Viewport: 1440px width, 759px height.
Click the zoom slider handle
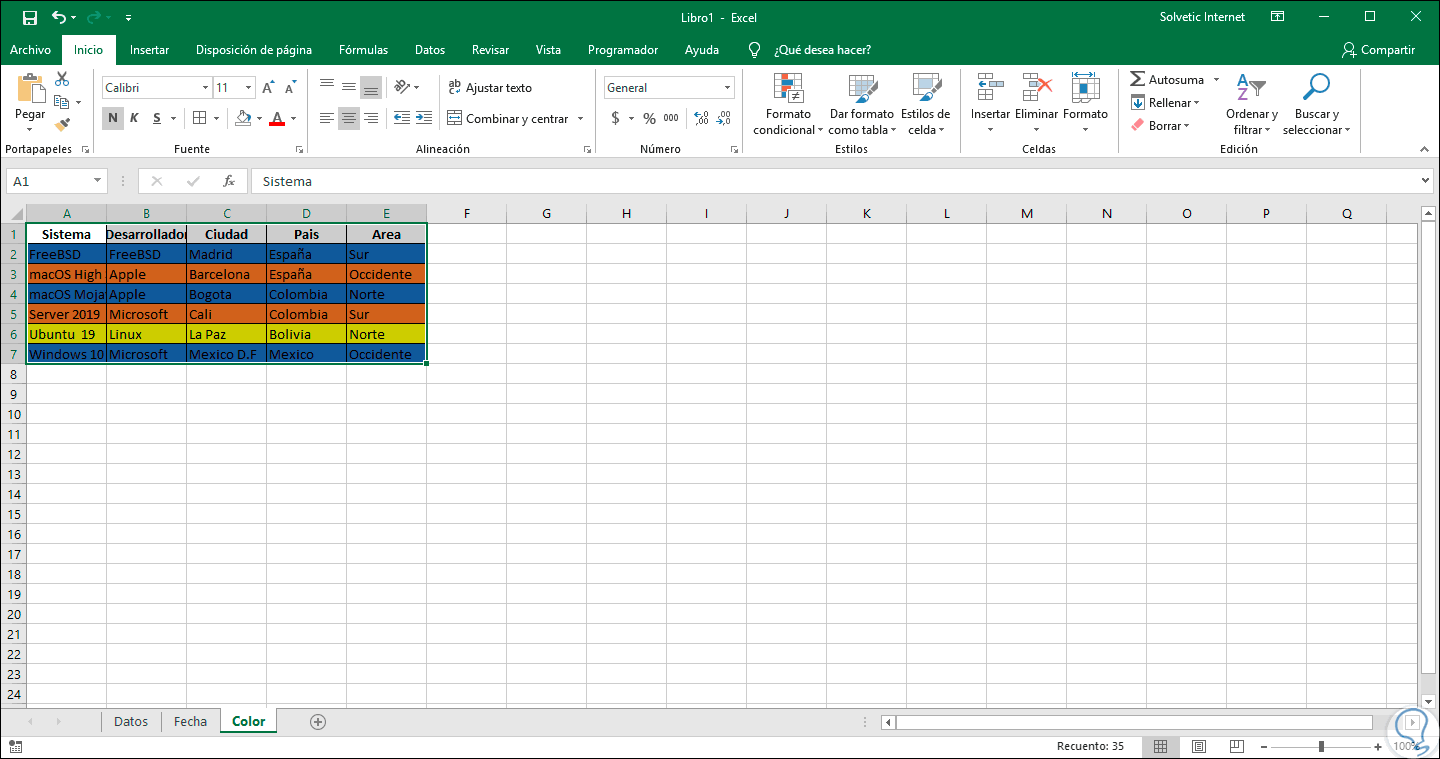1322,746
